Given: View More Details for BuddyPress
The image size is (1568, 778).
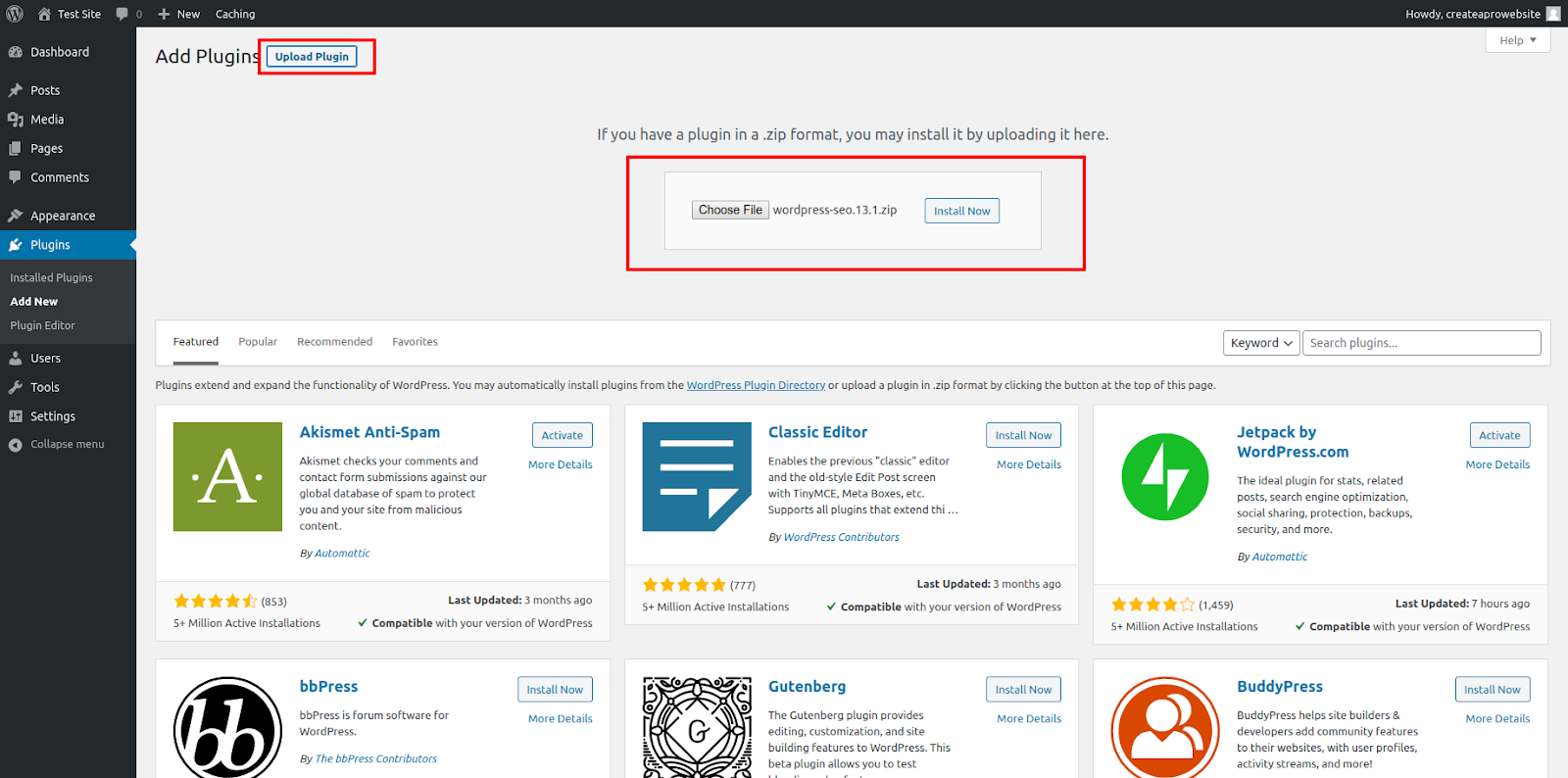Looking at the screenshot, I should pos(1497,719).
